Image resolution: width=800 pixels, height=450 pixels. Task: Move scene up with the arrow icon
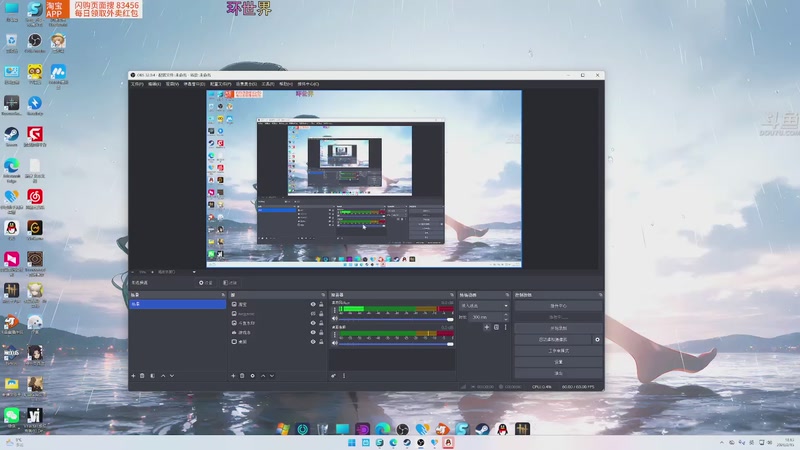point(163,376)
